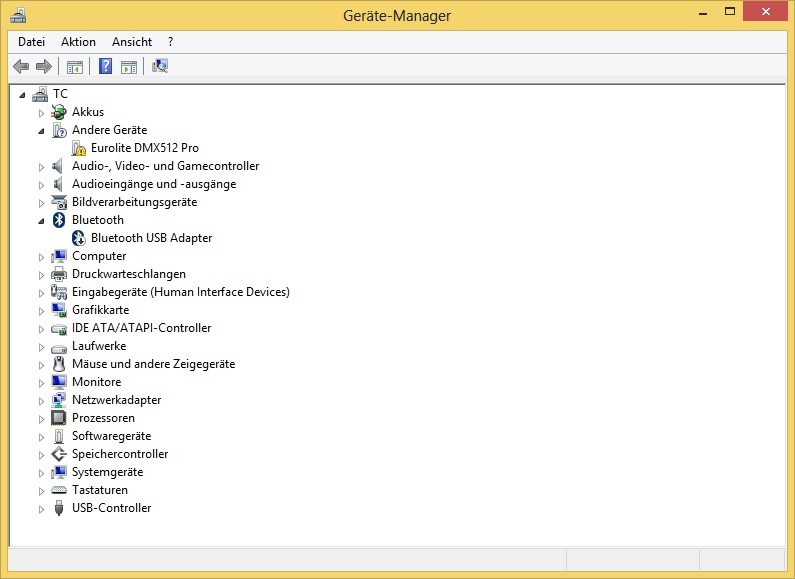Click the Tastaturen keyboard icon
795x579 pixels.
(x=59, y=490)
